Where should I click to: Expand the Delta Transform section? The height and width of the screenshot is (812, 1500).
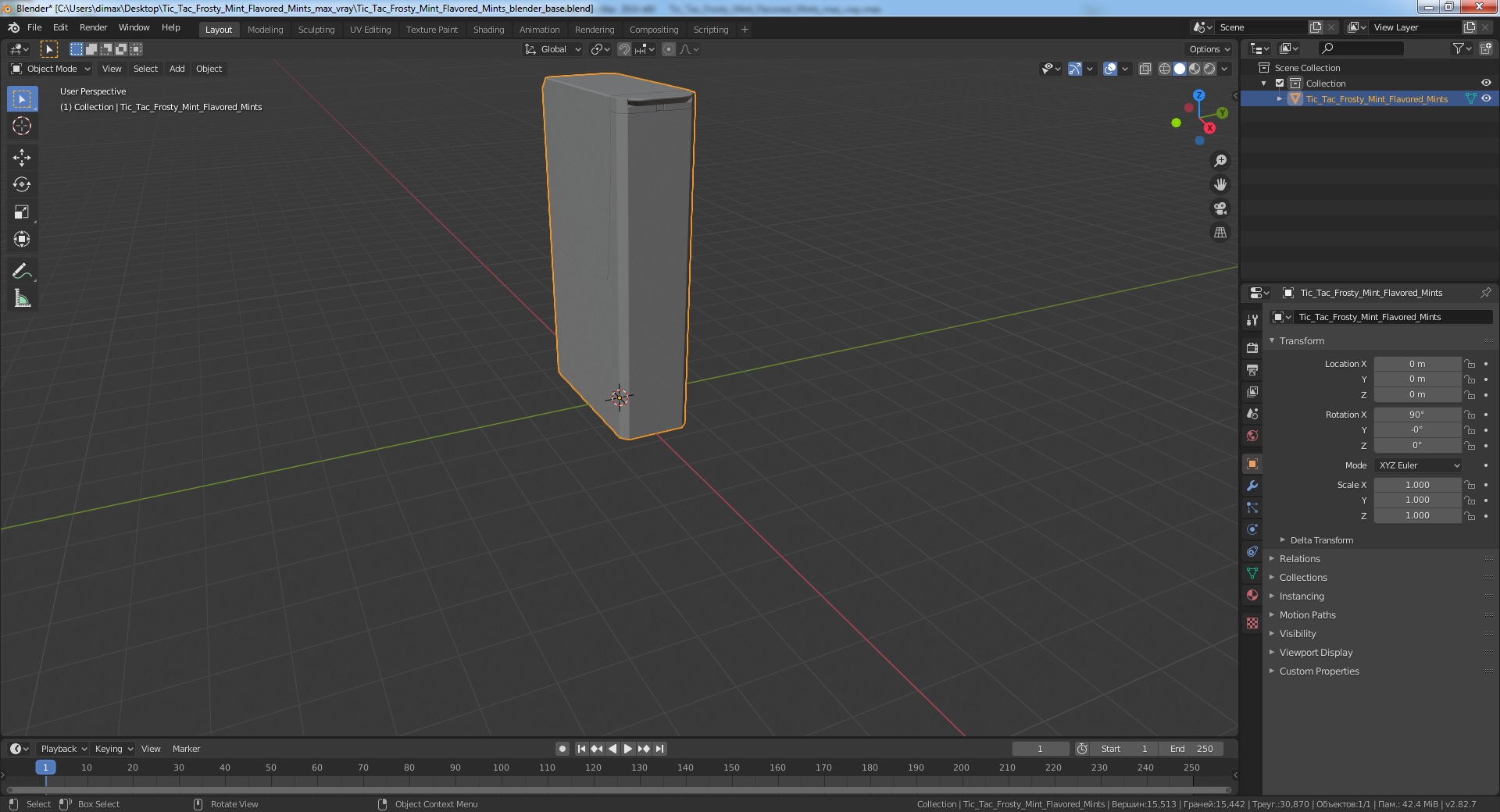point(1321,540)
